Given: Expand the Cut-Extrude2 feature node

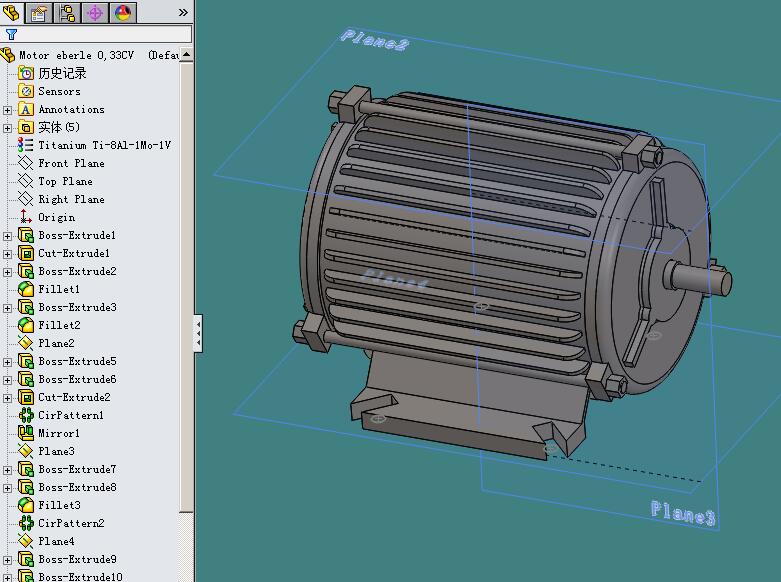Looking at the screenshot, I should 8,398.
